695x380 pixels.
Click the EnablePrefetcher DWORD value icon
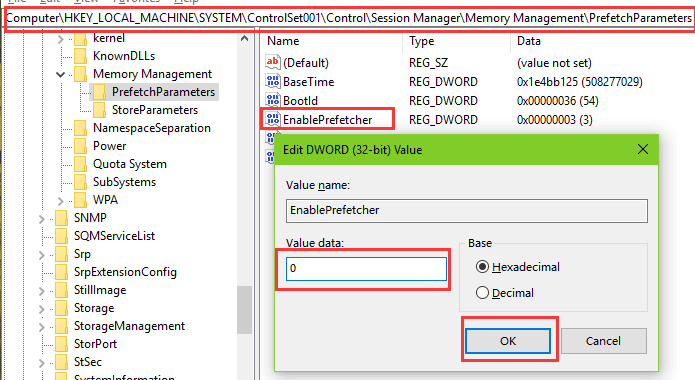[273, 119]
